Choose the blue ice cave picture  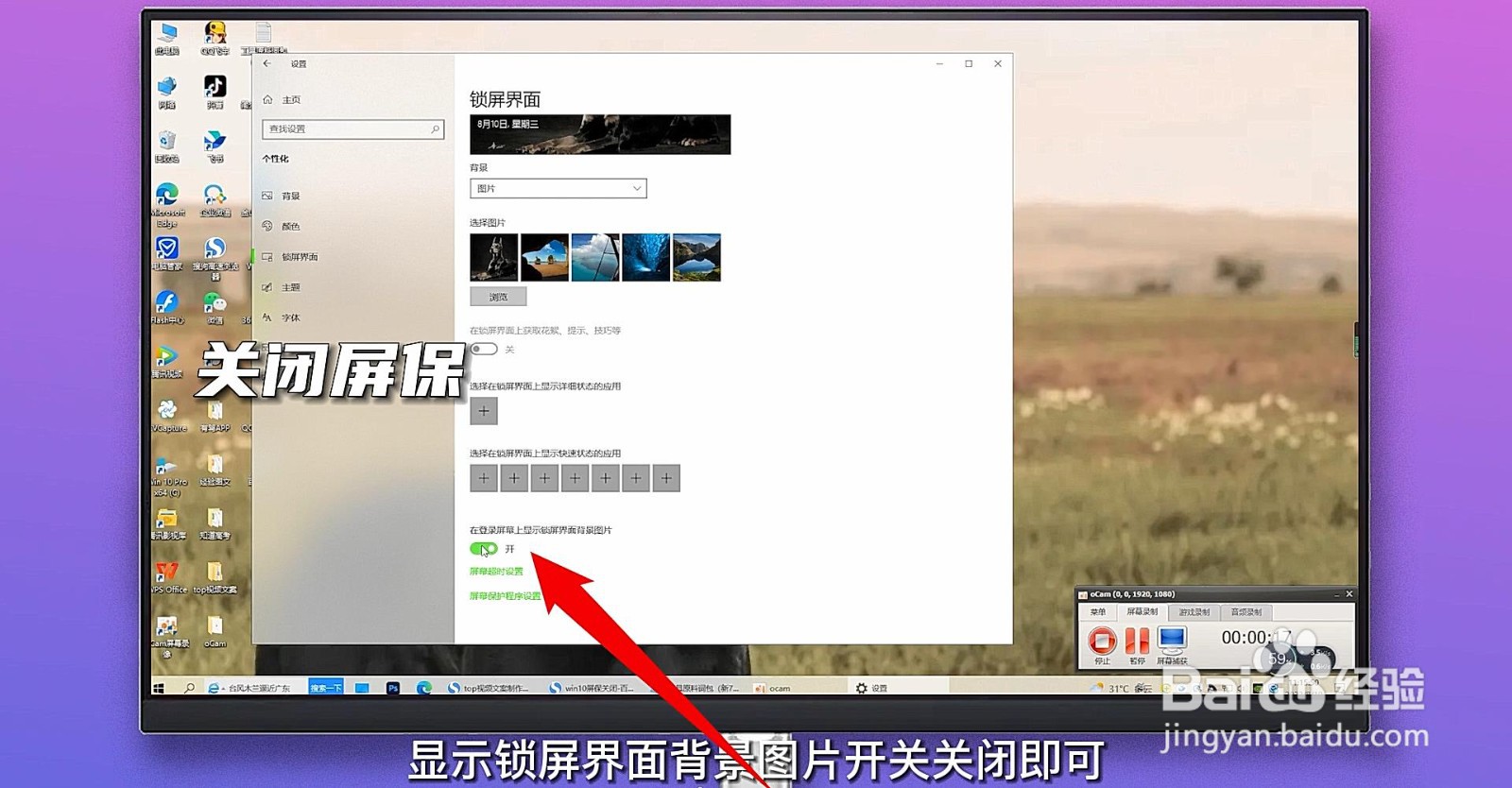646,257
